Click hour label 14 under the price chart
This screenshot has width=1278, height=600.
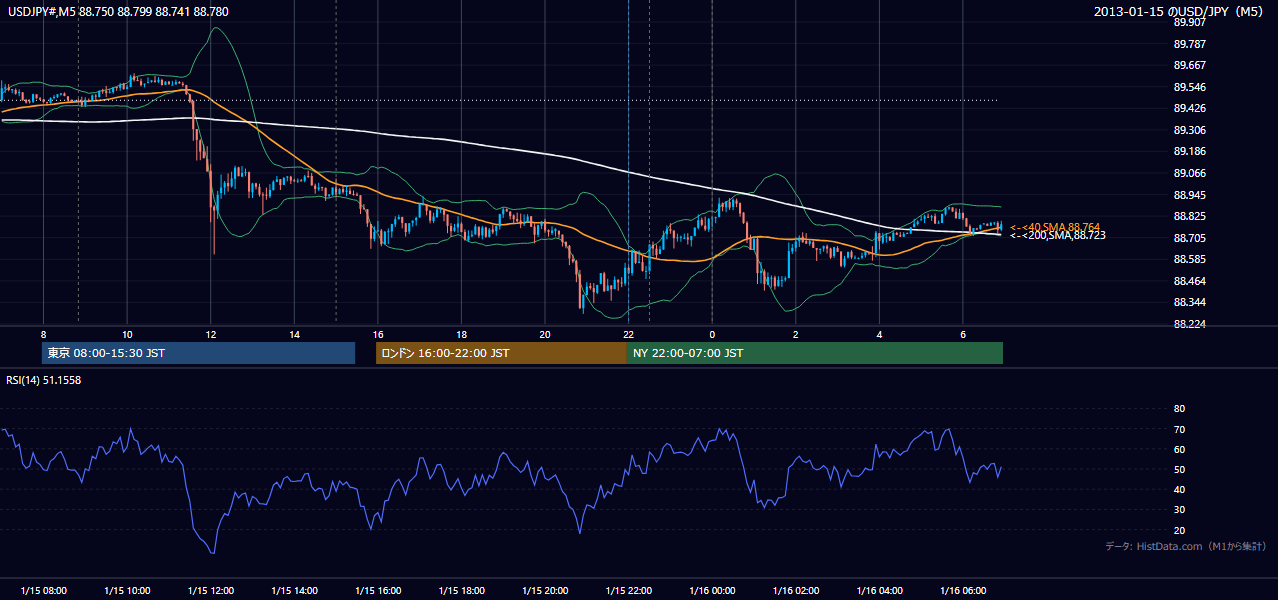(294, 334)
